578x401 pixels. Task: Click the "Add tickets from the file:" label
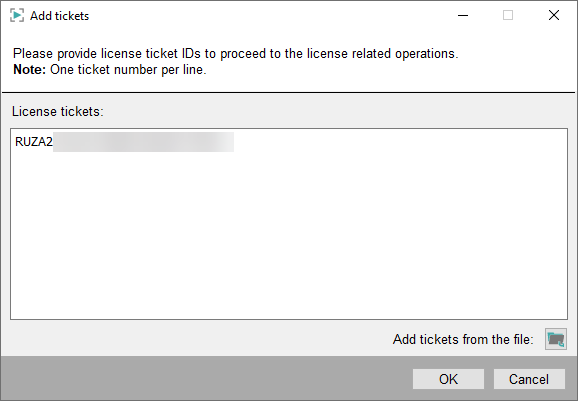(x=463, y=339)
